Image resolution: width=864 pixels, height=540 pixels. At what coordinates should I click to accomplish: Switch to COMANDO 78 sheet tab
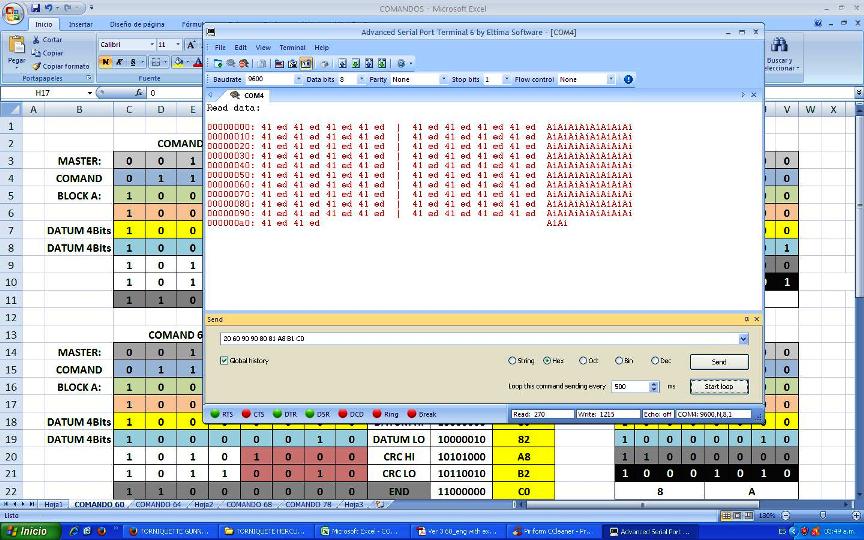[309, 504]
